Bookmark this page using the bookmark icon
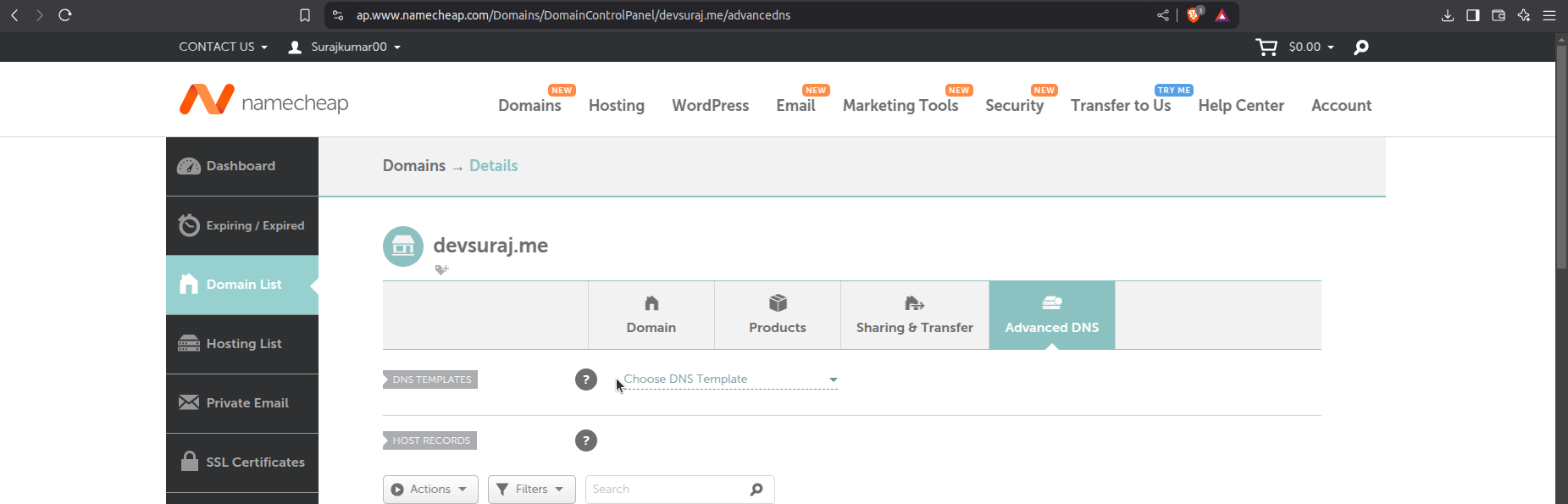This screenshot has width=1568, height=504. point(305,15)
